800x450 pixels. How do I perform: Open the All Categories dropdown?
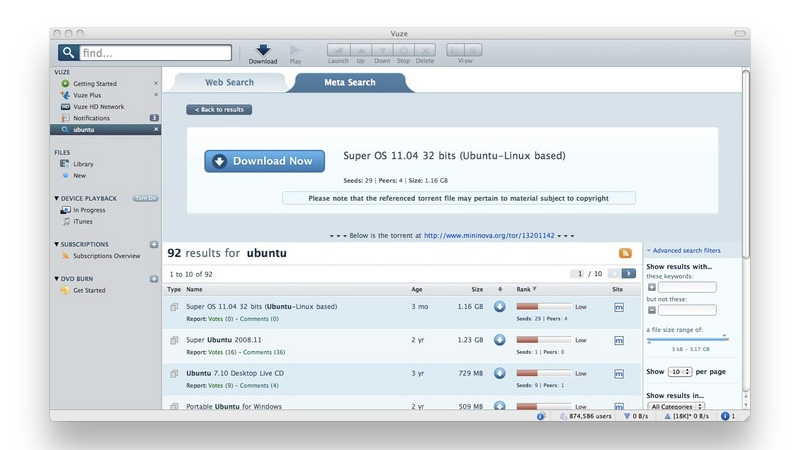(676, 407)
